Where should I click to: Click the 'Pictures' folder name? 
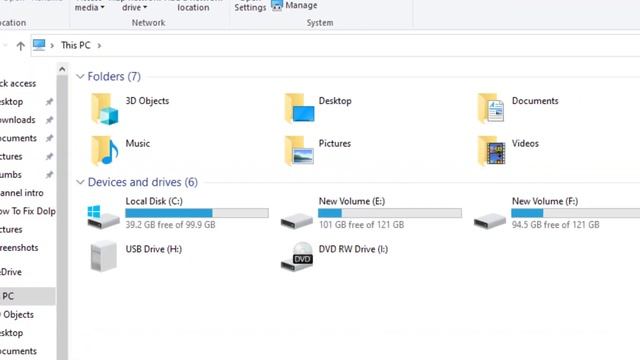(x=335, y=143)
